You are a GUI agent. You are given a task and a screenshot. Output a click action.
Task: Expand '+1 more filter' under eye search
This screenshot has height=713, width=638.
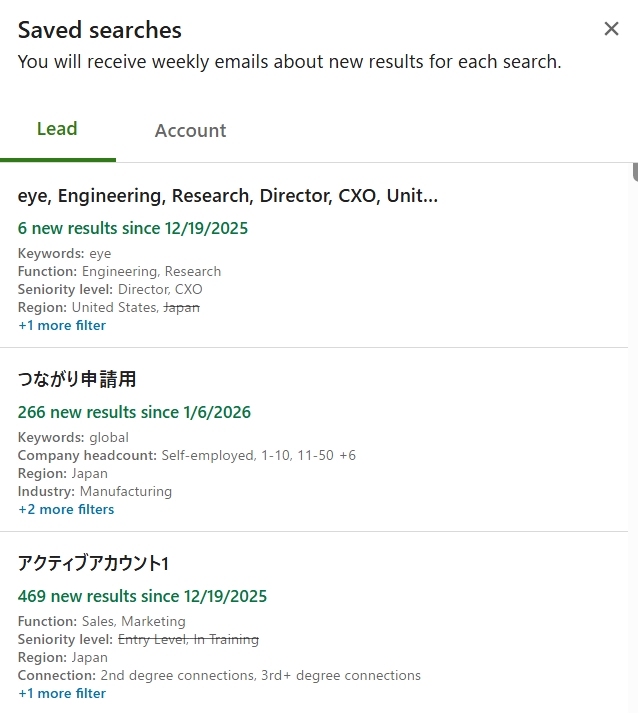tap(62, 325)
